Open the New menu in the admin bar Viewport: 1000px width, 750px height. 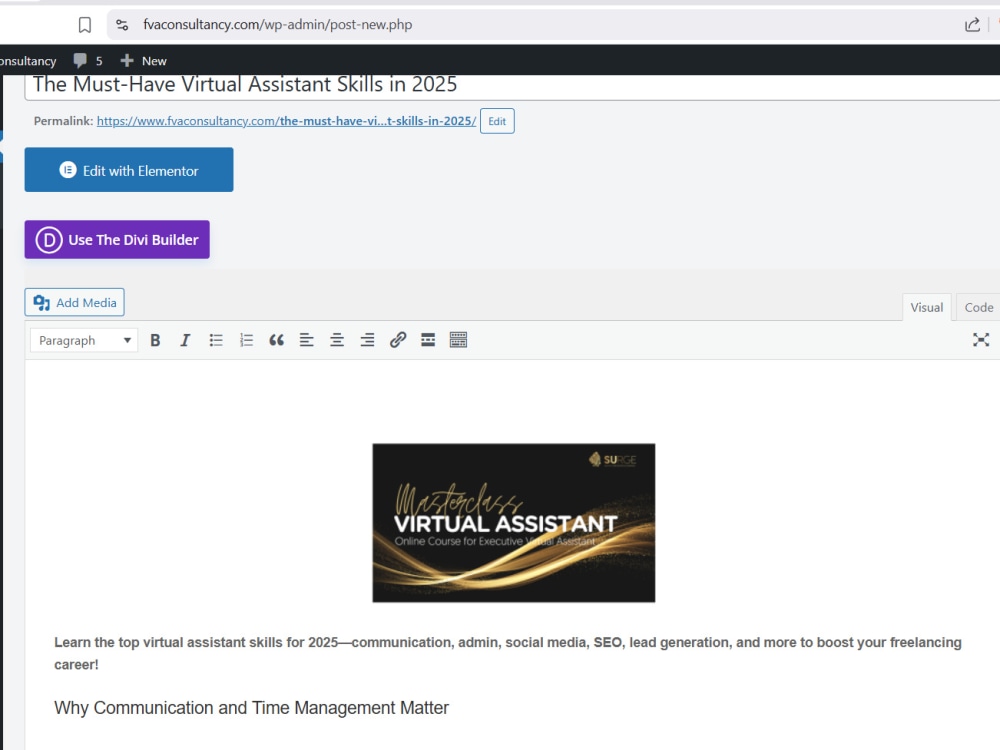click(x=143, y=61)
